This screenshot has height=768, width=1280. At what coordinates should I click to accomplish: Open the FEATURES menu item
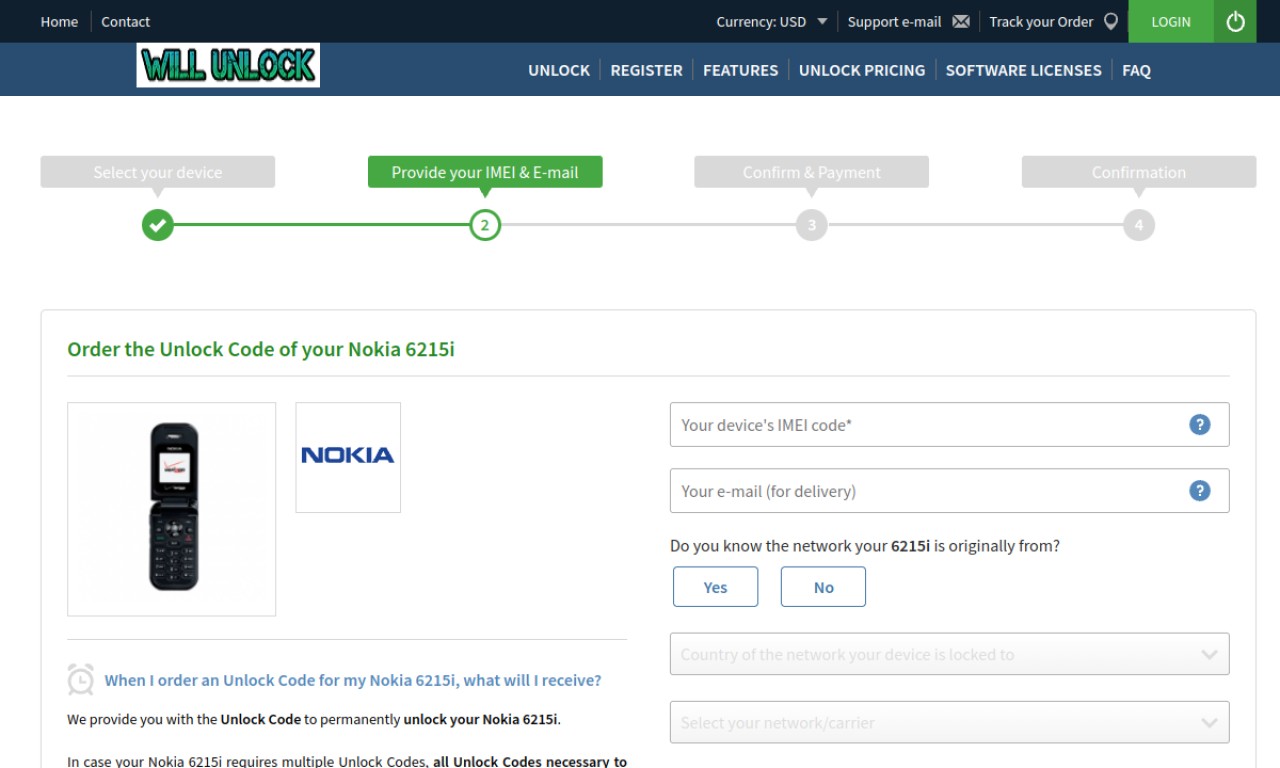[x=740, y=70]
